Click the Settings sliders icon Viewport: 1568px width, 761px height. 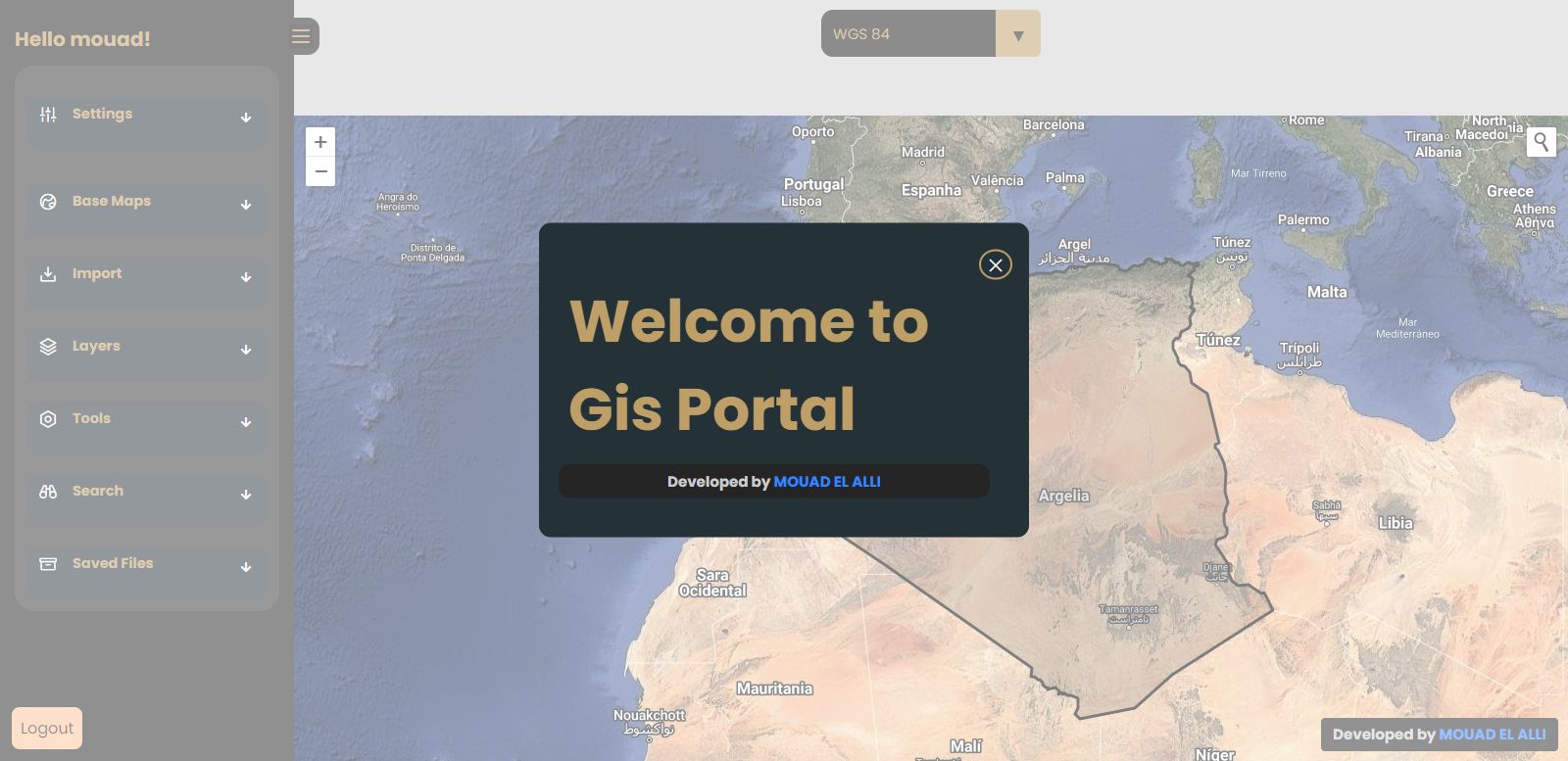[48, 115]
